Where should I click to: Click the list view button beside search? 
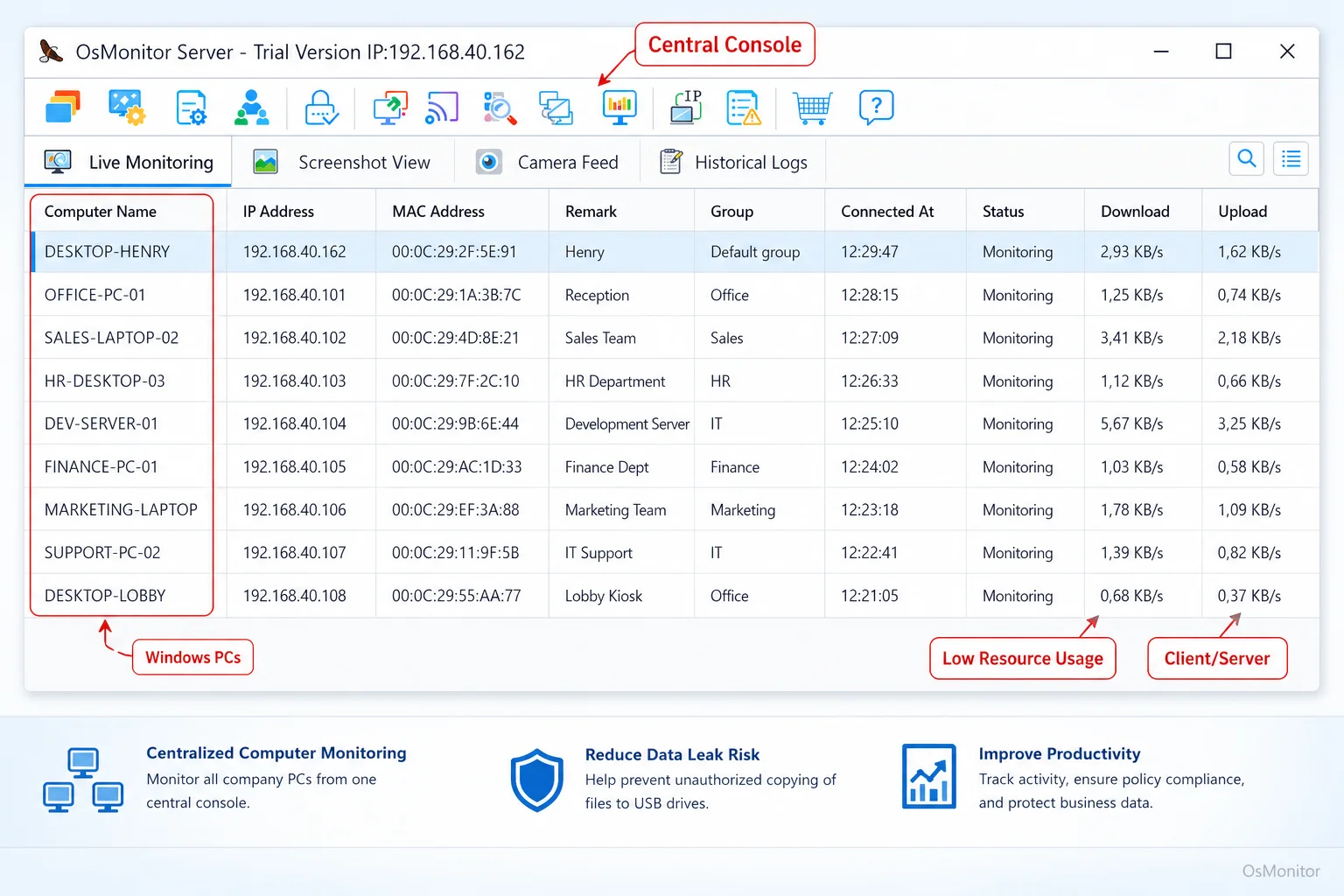(x=1291, y=158)
